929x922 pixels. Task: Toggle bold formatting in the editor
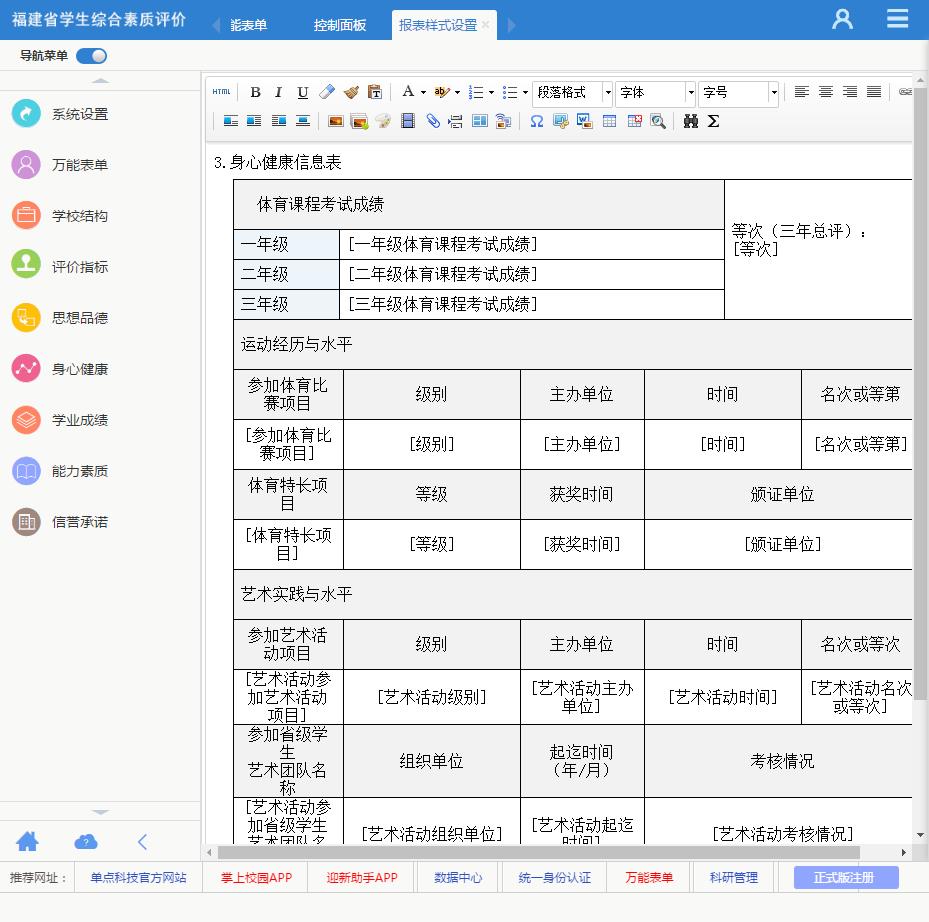(255, 92)
